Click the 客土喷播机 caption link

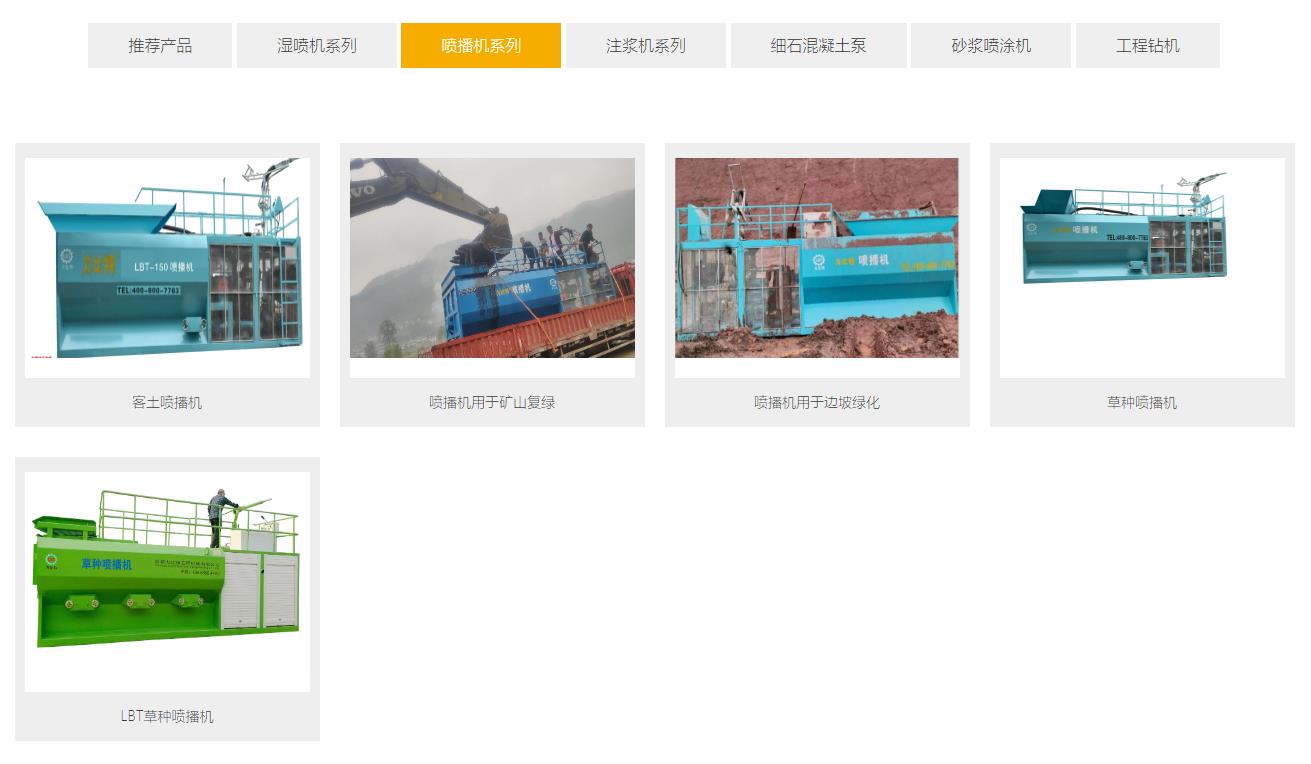[x=167, y=402]
